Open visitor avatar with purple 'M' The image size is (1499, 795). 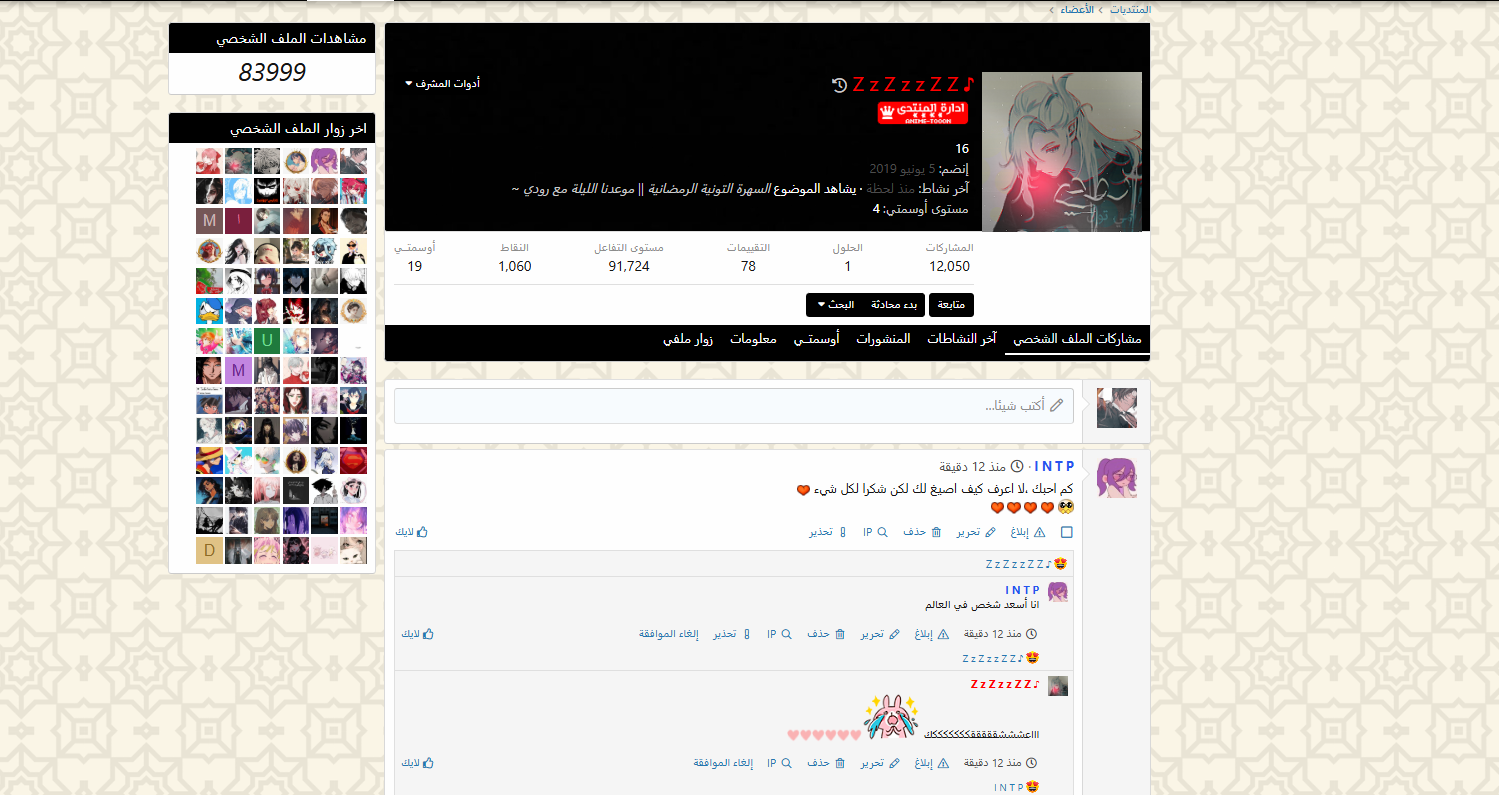[238, 371]
